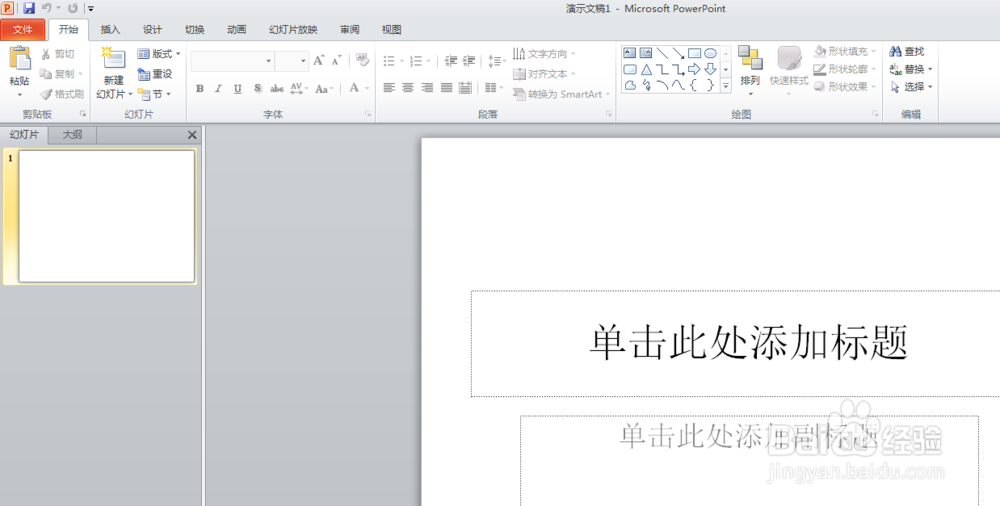The width and height of the screenshot is (1000, 506).
Task: Click the Format Painter (格式刷) brush
Action: point(46,94)
